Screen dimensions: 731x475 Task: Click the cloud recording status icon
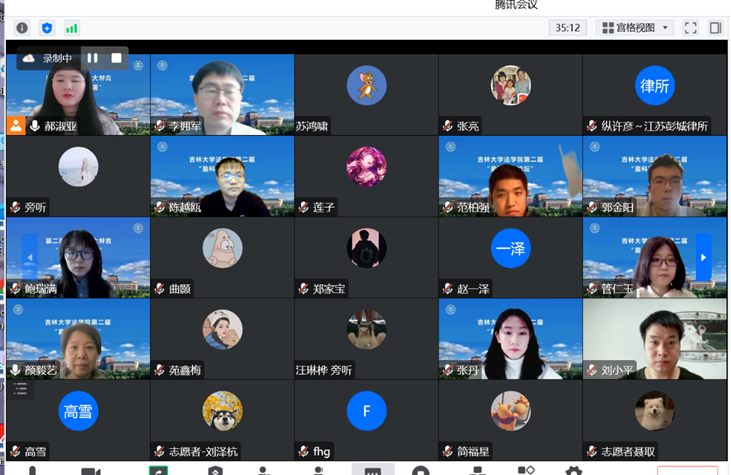[x=29, y=58]
